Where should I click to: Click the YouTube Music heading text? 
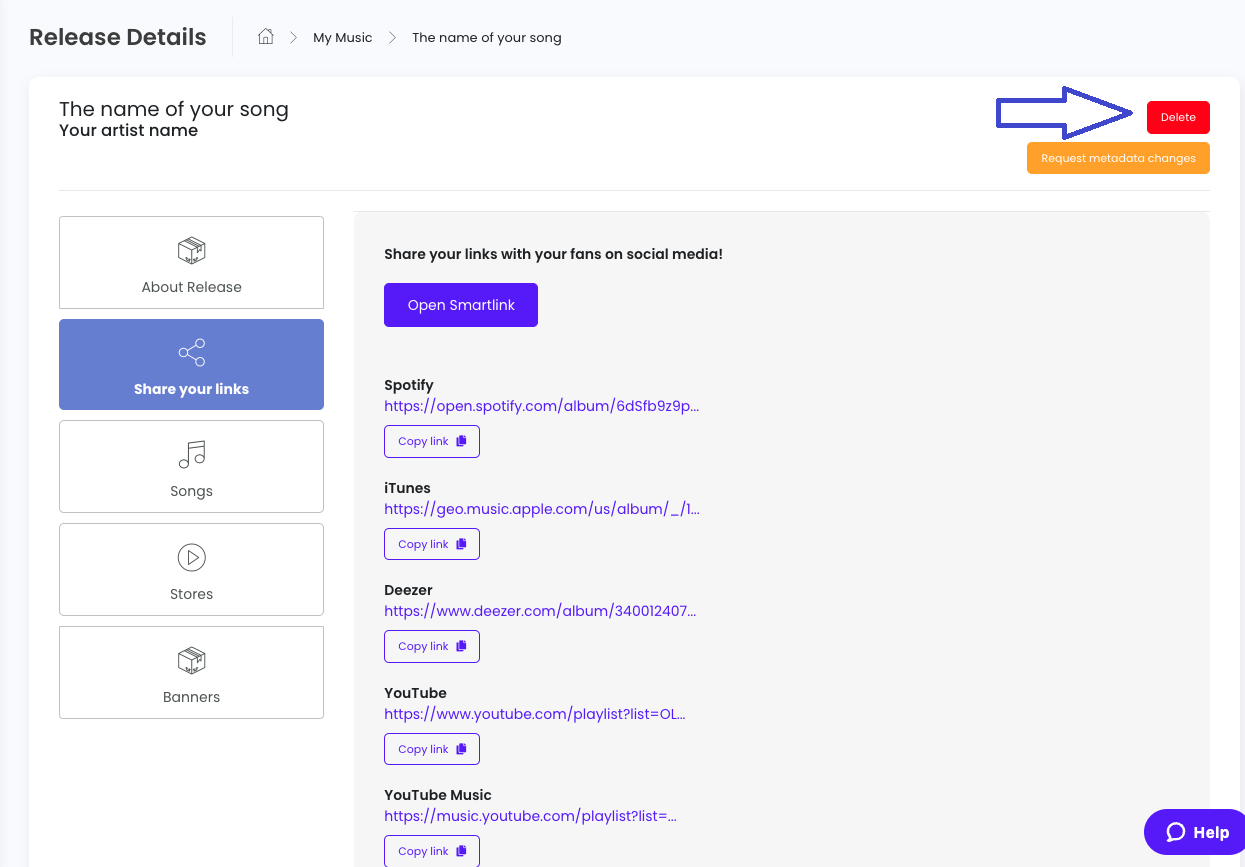tap(438, 795)
